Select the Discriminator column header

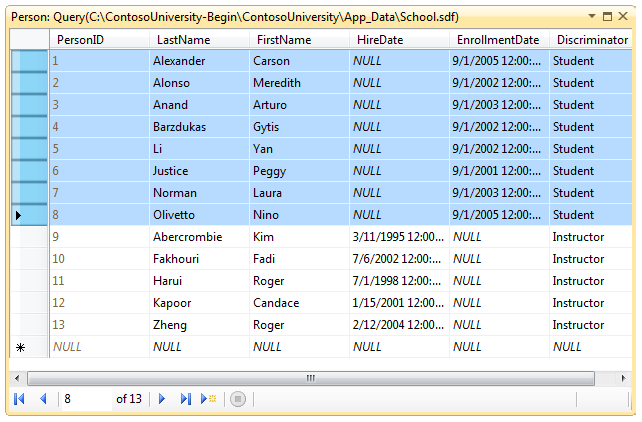coord(591,40)
